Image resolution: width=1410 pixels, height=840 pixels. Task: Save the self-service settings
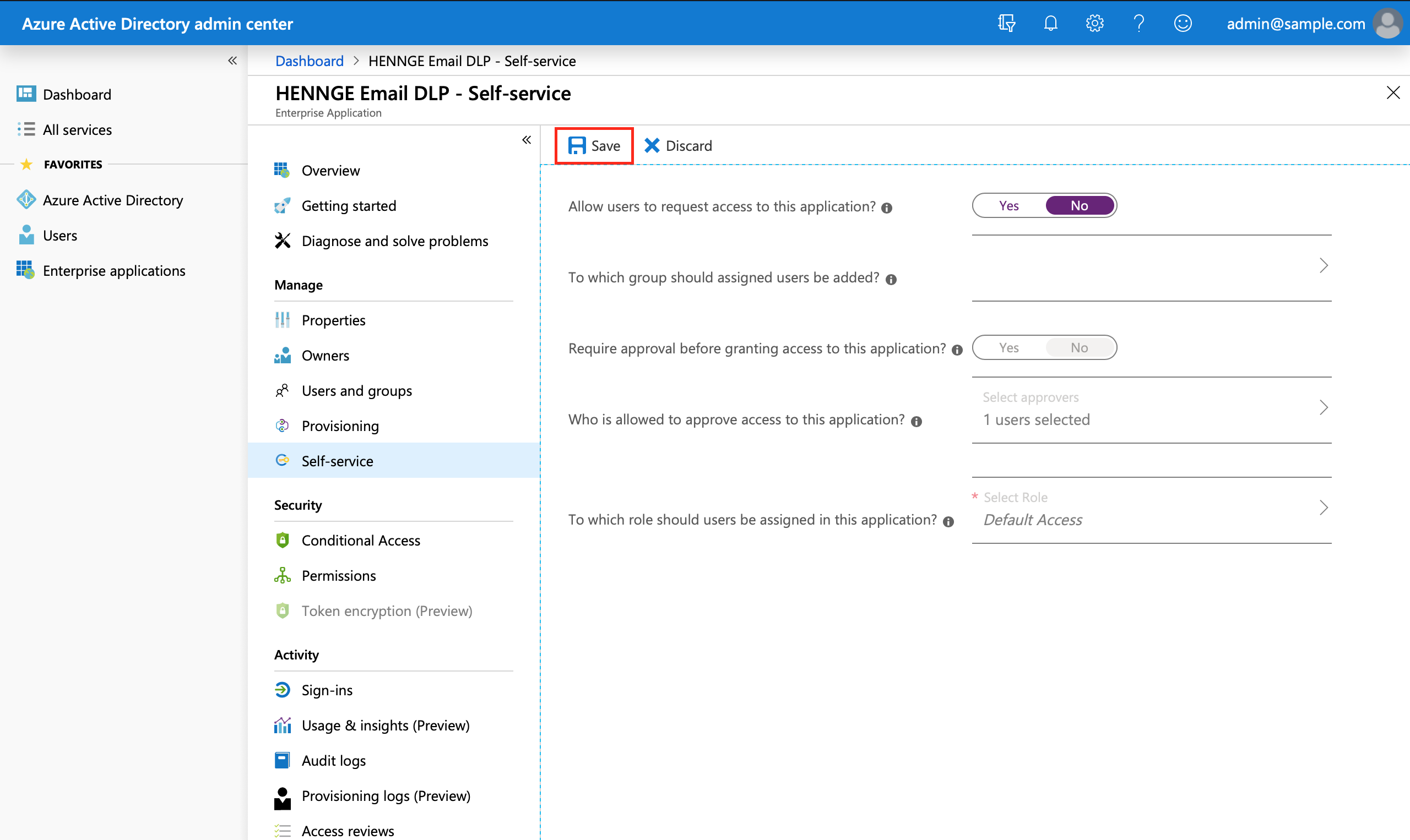click(x=593, y=145)
